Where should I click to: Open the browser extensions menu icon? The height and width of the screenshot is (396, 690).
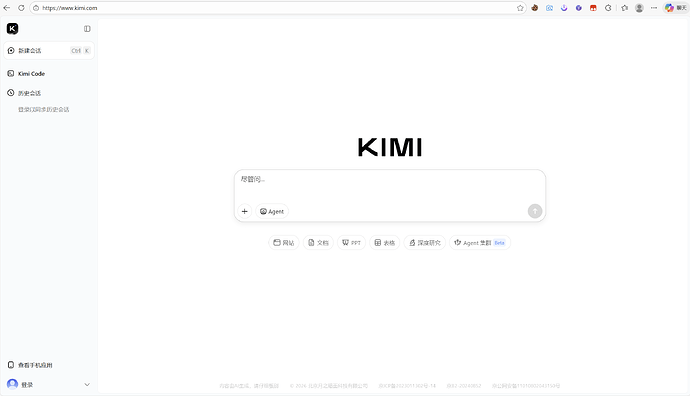(x=608, y=8)
